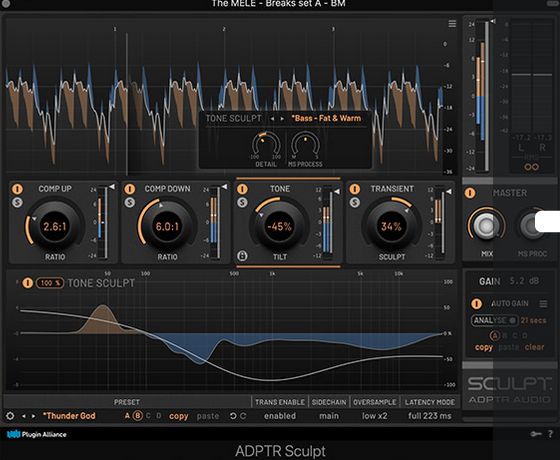Click copy in AUTO GAIN panel
The height and width of the screenshot is (460, 560).
(484, 348)
